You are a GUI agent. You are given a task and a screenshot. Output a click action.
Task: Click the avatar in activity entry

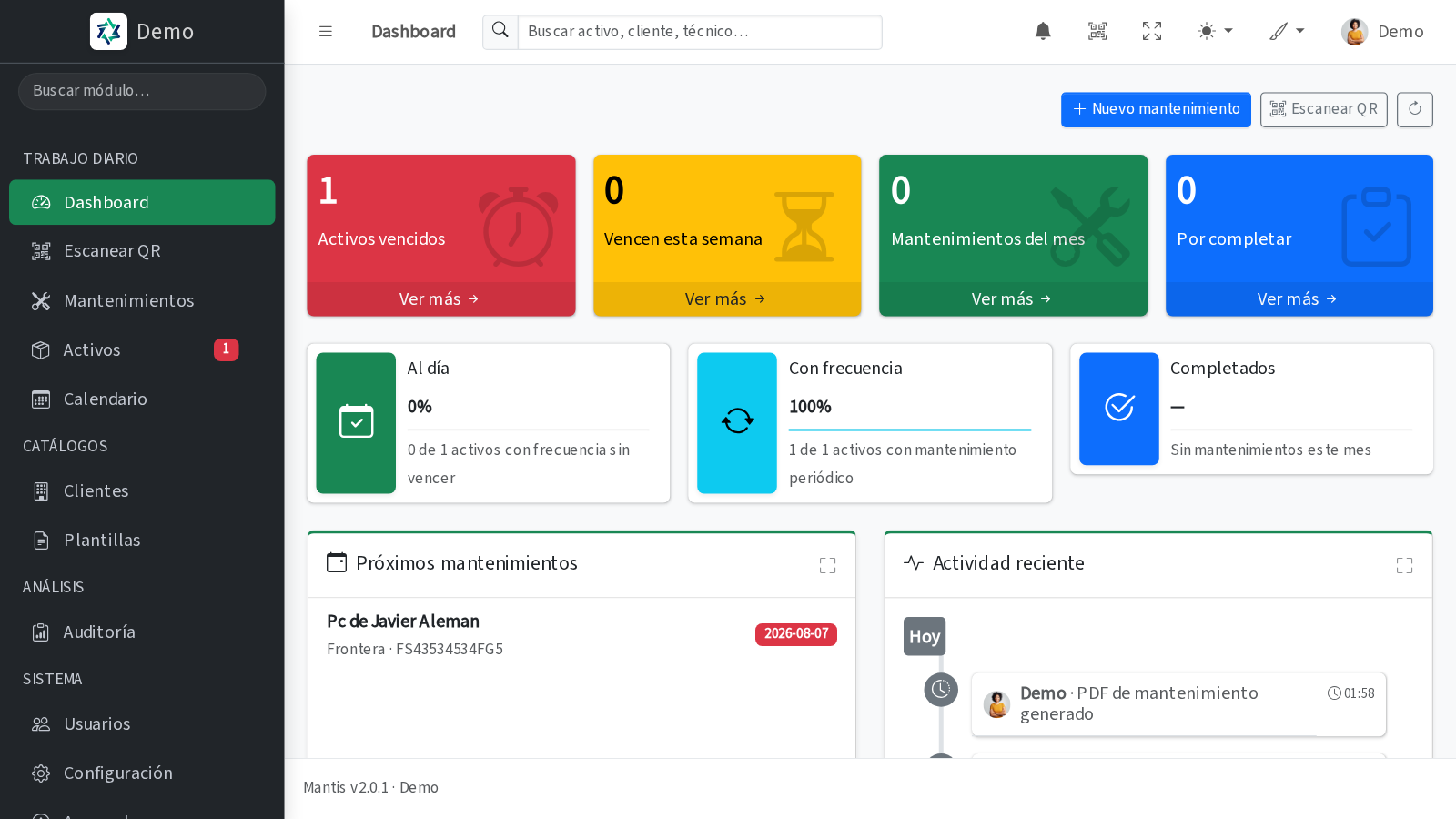coord(997,704)
